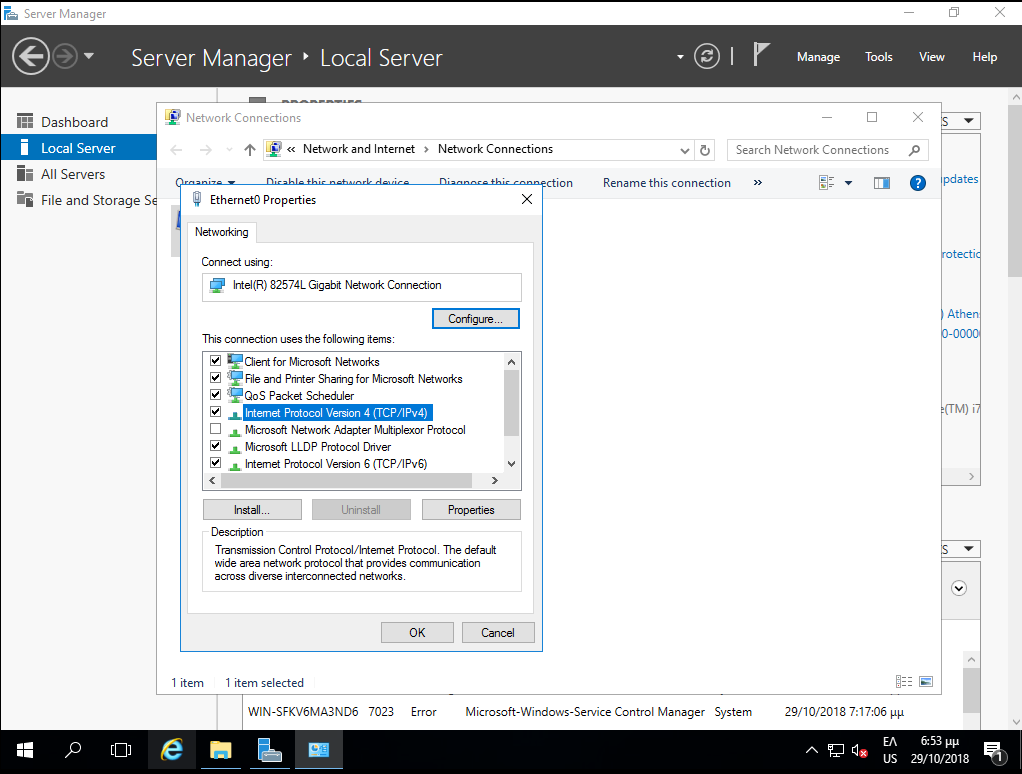Open the Tools menu
The image size is (1022, 774).
click(x=878, y=57)
